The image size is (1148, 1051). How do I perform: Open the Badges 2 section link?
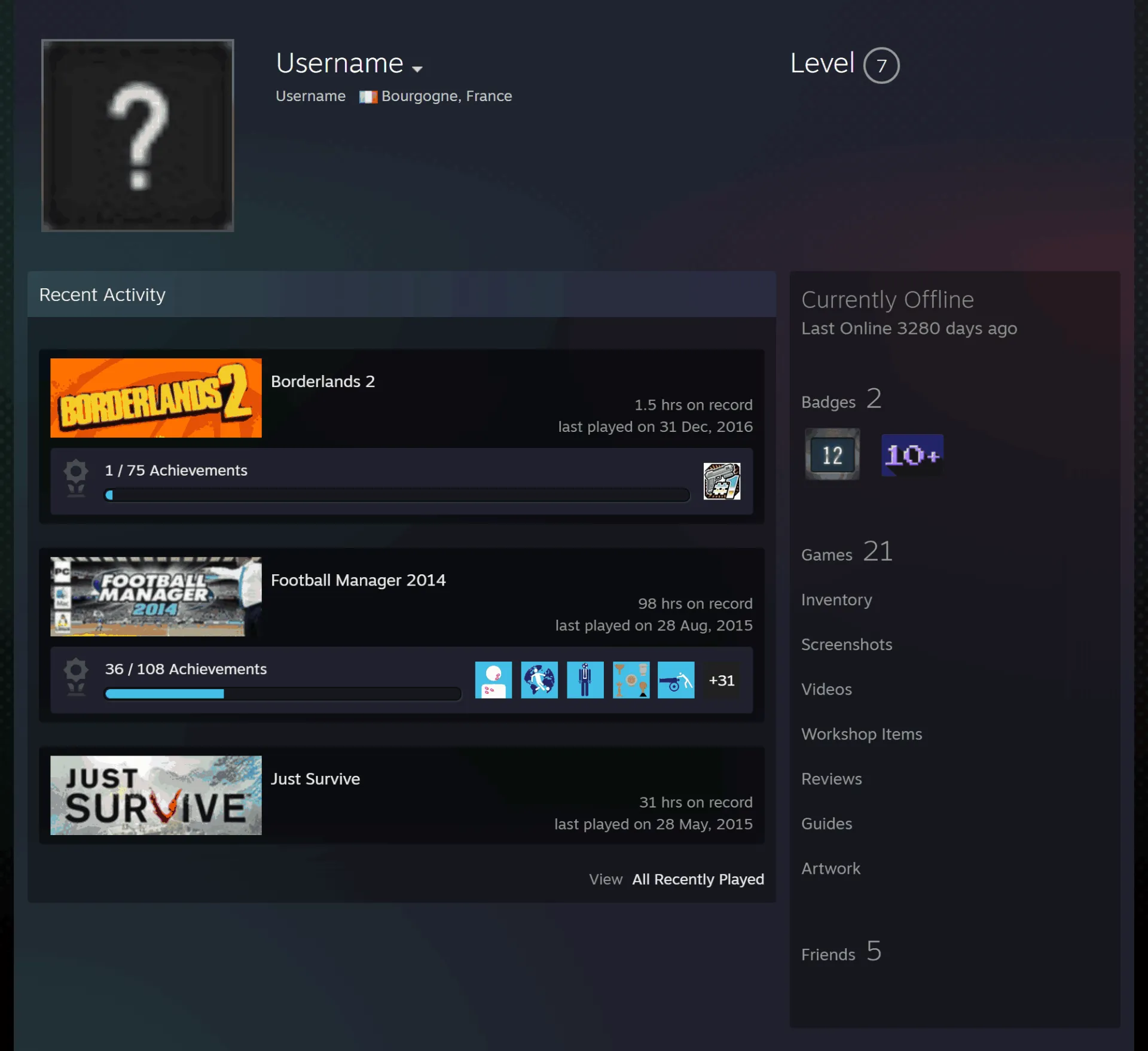pyautogui.click(x=841, y=399)
